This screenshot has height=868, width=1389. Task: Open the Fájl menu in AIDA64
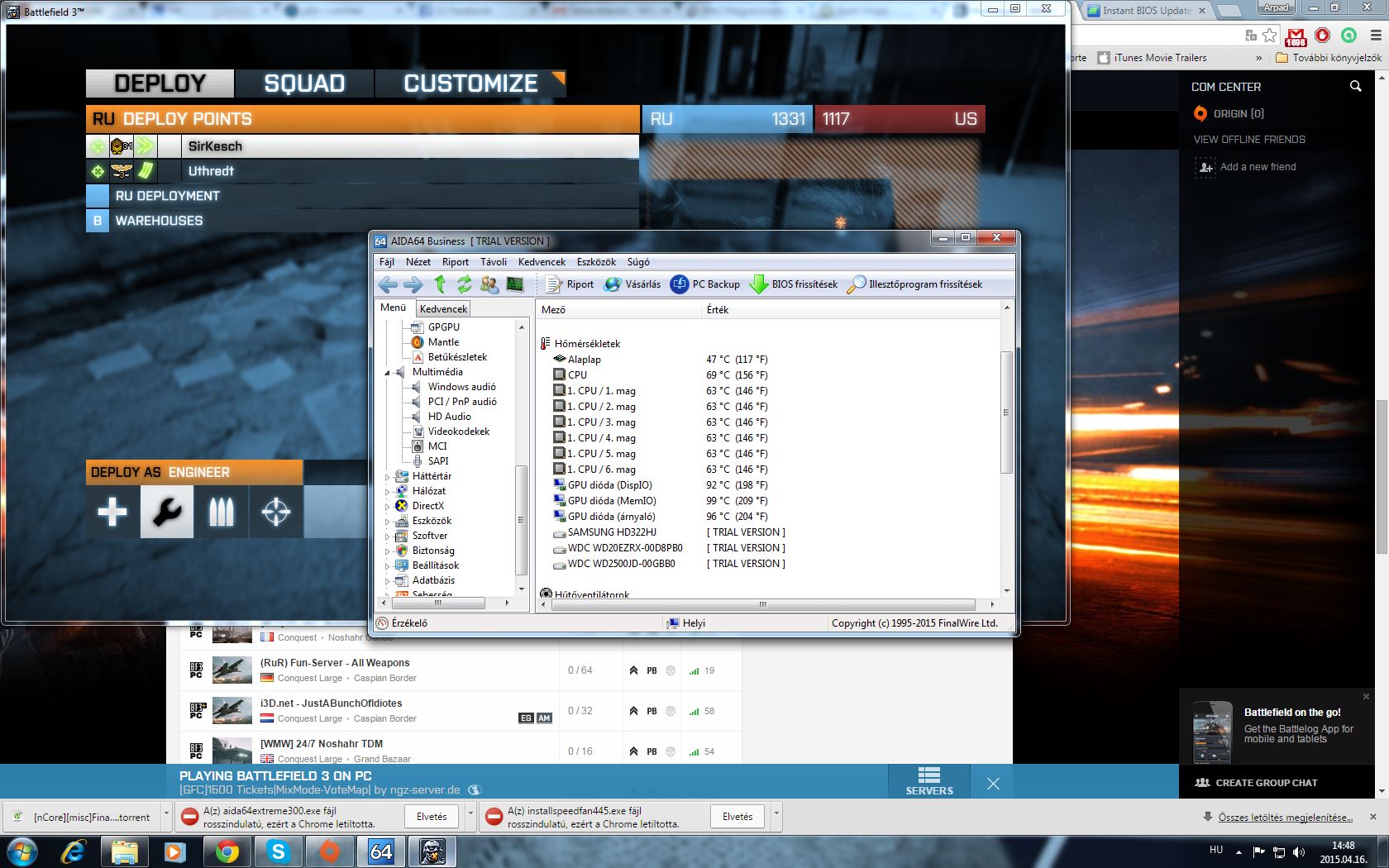387,262
